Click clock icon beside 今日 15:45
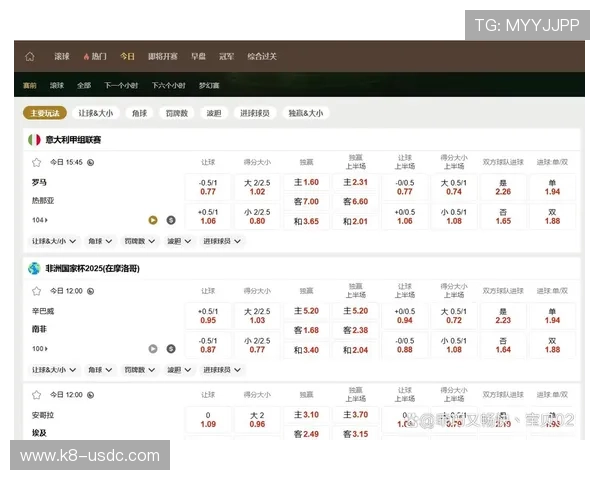The width and height of the screenshot is (600, 480). (x=91, y=163)
